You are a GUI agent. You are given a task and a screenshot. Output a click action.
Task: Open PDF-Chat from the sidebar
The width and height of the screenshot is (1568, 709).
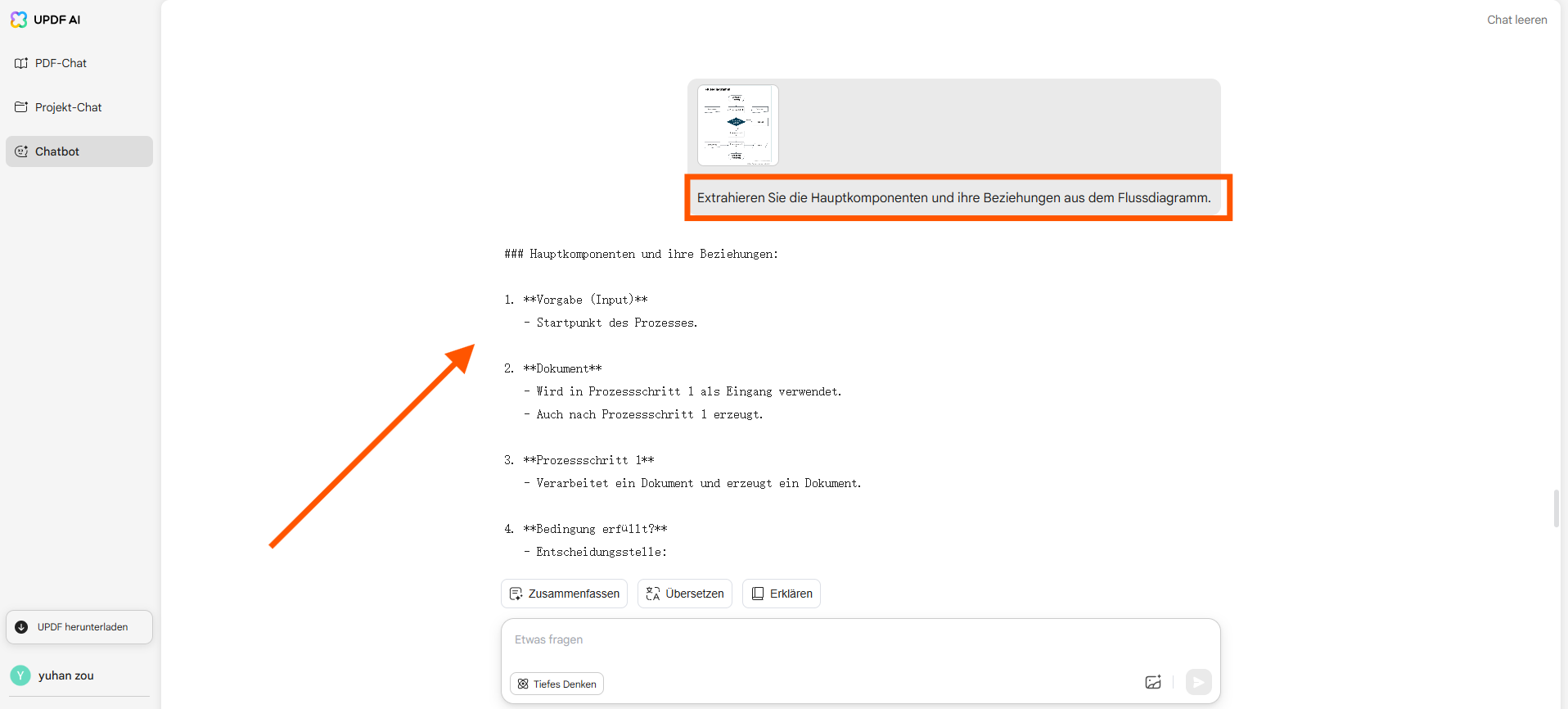(79, 63)
